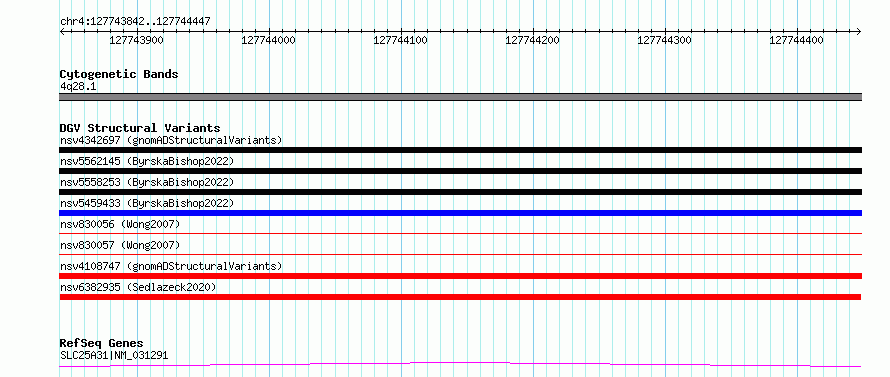The width and height of the screenshot is (890, 377).
Task: Click the right arrow end of the ruler
Action: tap(859, 31)
